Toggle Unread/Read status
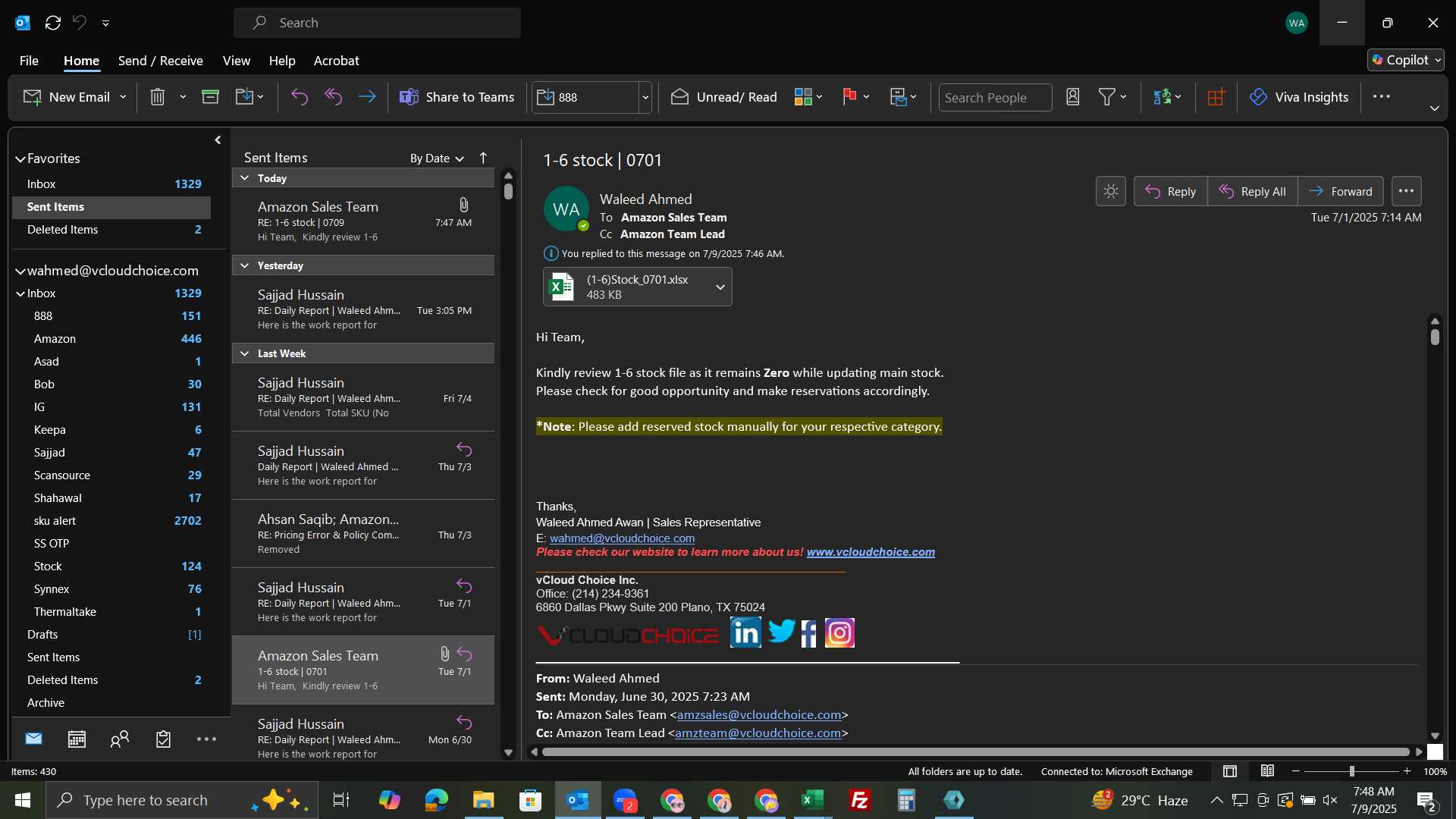Viewport: 1456px width, 819px height. pos(724,97)
